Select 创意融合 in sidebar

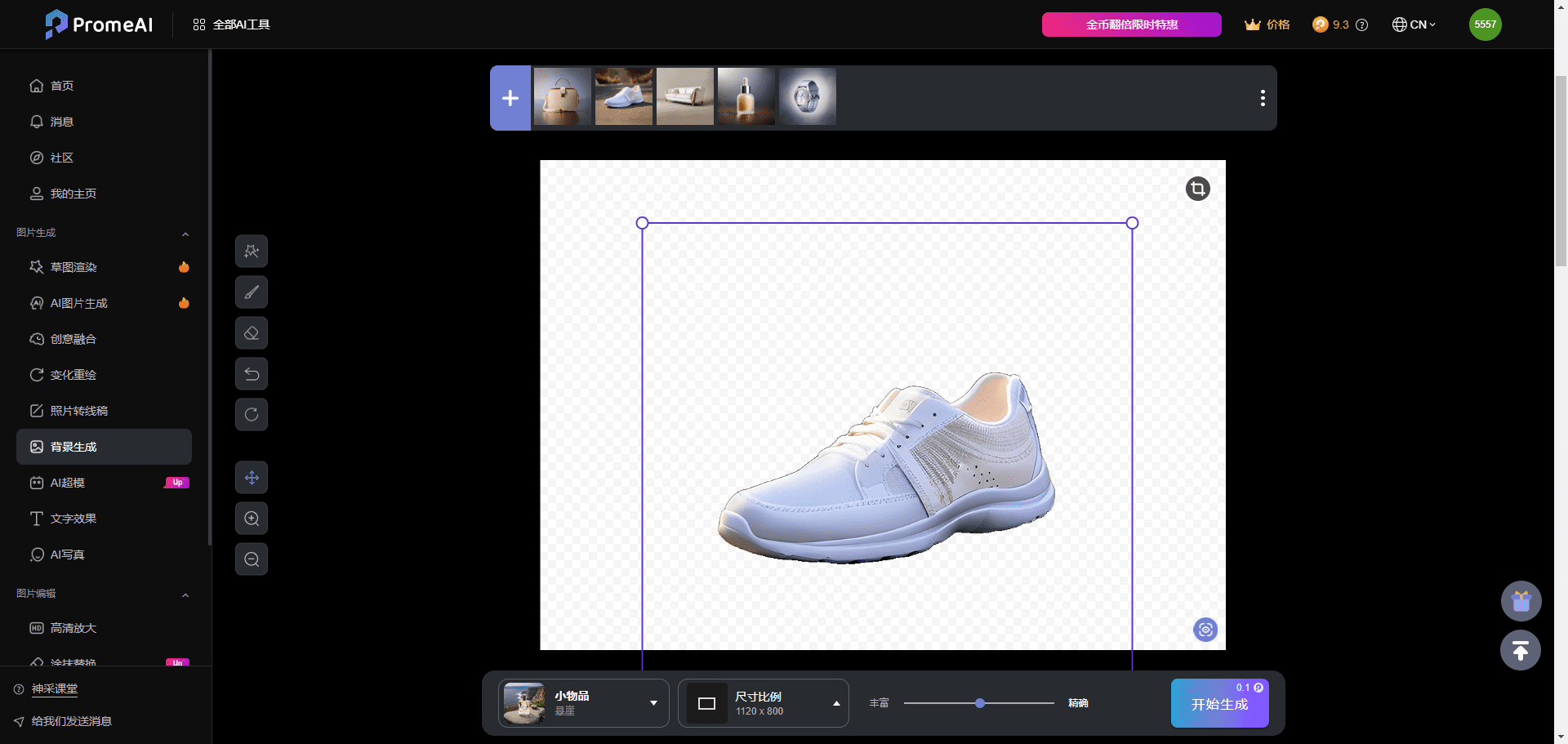pyautogui.click(x=104, y=339)
